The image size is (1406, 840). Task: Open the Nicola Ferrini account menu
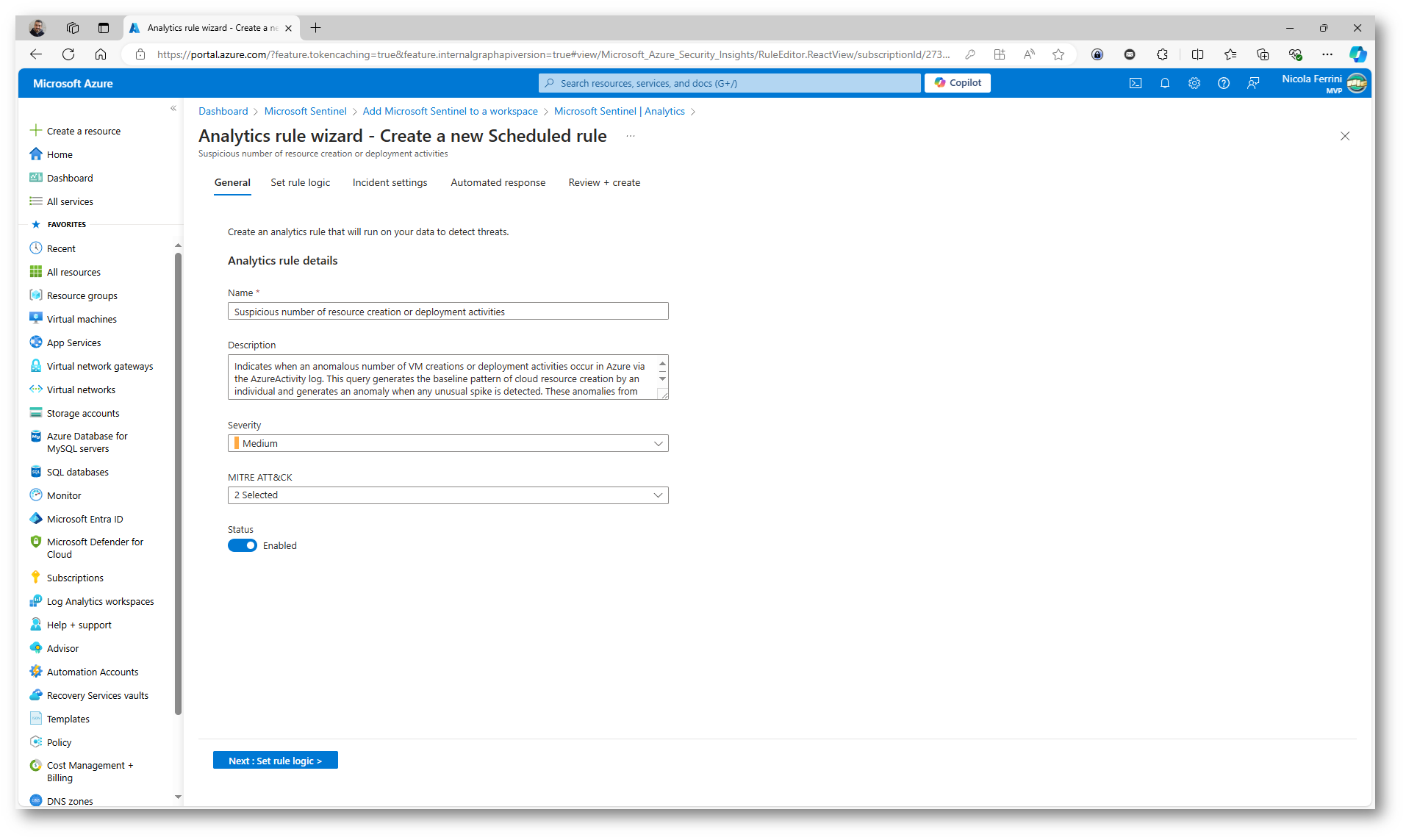1324,83
